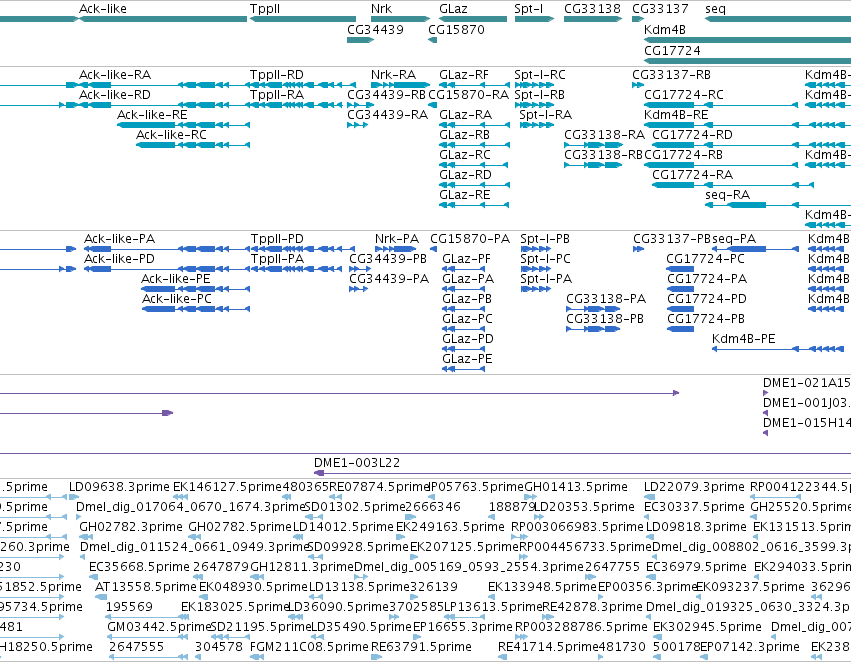Click the Spt-I gene label

(x=529, y=9)
